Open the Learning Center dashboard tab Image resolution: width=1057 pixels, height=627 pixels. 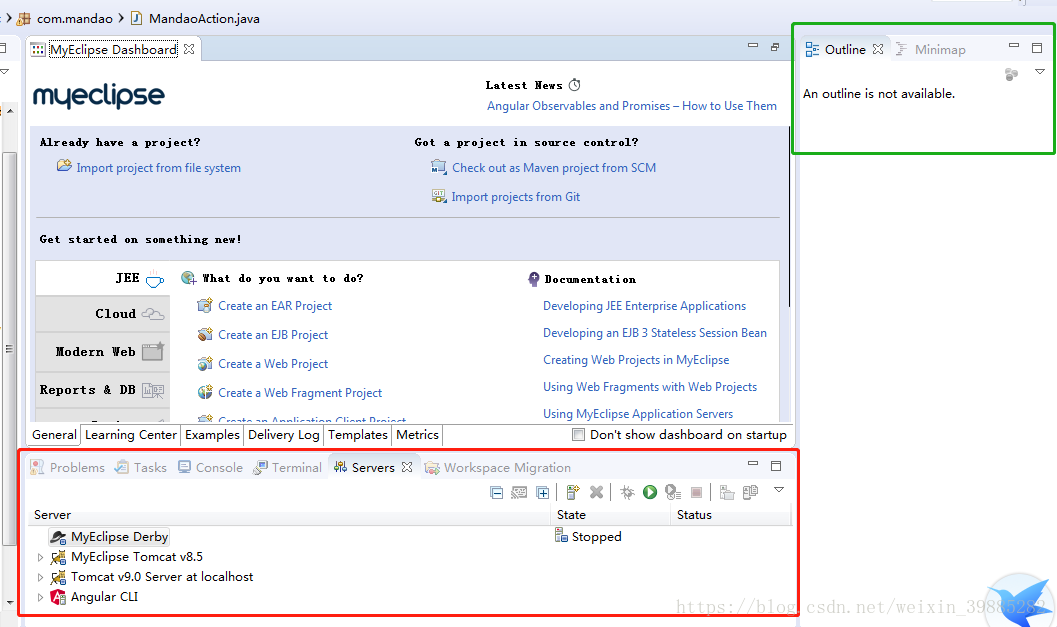131,435
